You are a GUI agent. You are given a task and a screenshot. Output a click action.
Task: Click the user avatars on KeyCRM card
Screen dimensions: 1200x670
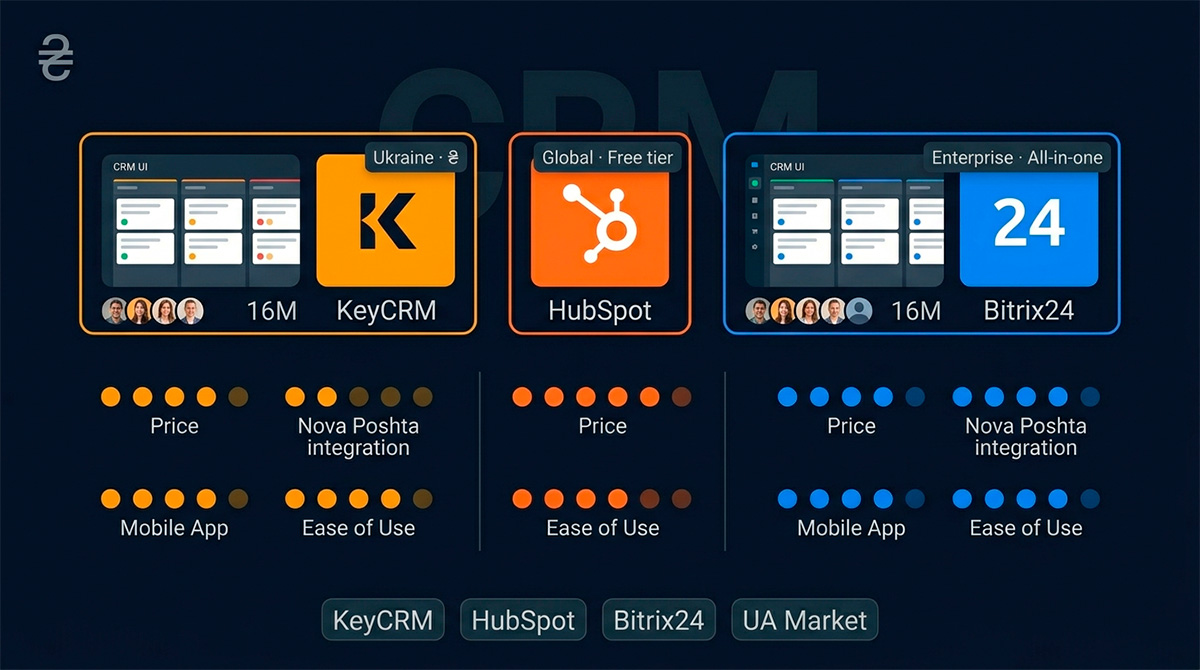[153, 311]
